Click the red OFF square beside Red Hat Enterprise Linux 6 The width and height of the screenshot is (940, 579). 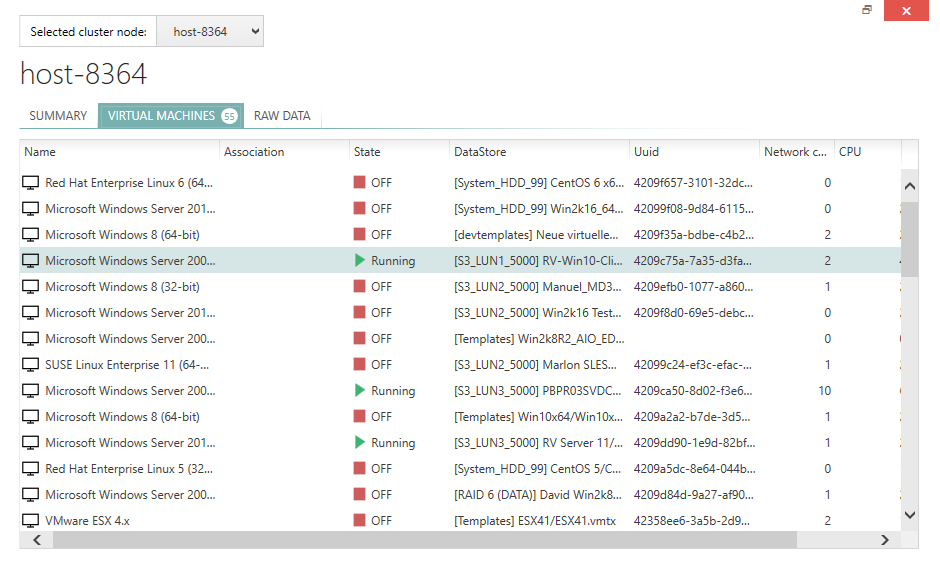tap(357, 182)
